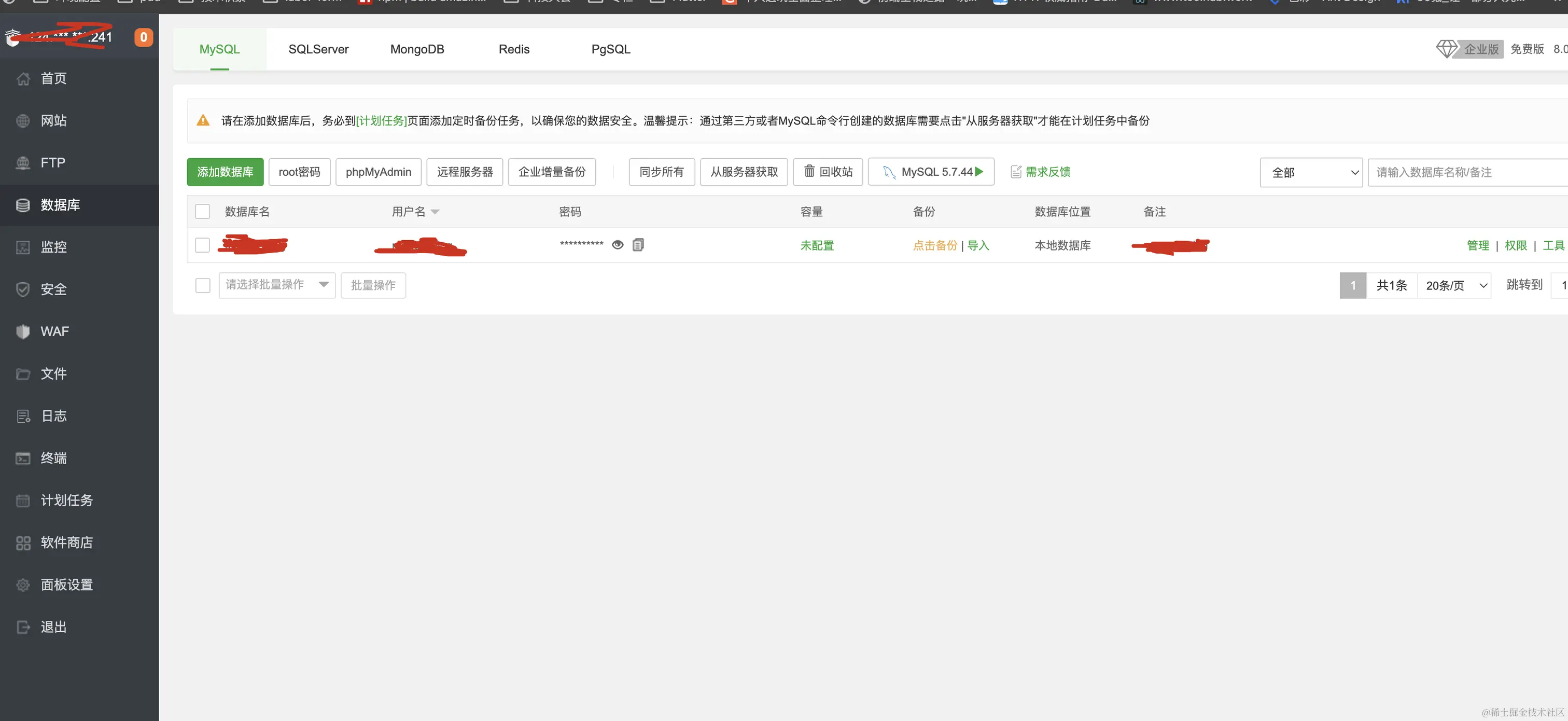Click the recycle bin trash icon
The image size is (1568, 721).
click(809, 172)
